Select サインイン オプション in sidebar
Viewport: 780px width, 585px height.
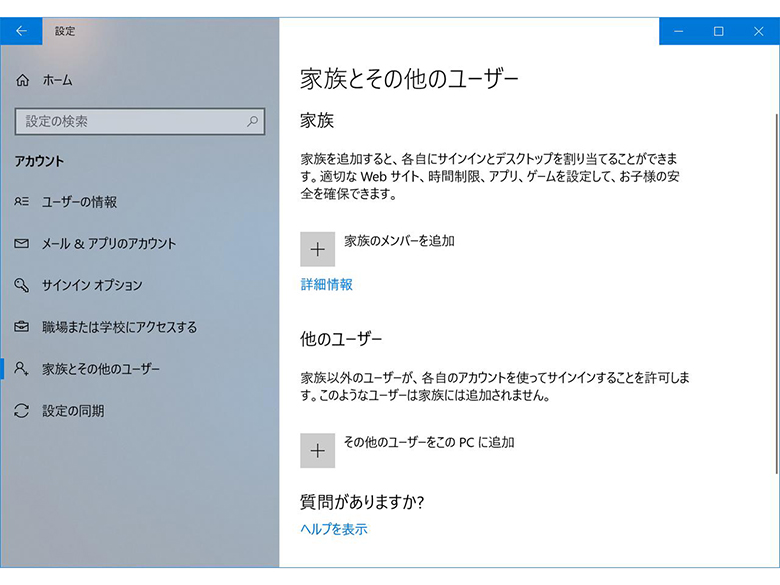point(92,286)
